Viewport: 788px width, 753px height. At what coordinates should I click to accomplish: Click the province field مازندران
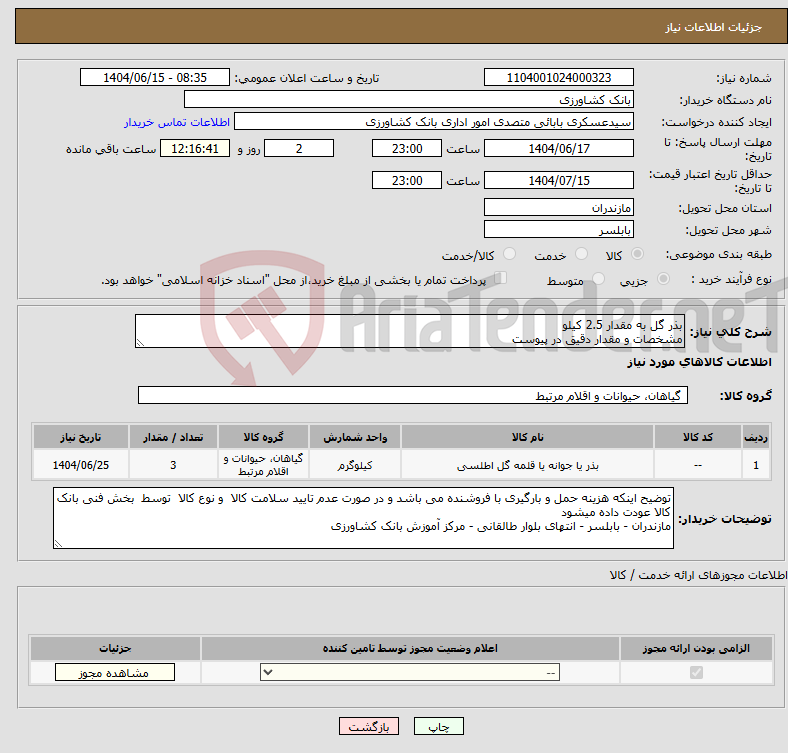point(558,207)
